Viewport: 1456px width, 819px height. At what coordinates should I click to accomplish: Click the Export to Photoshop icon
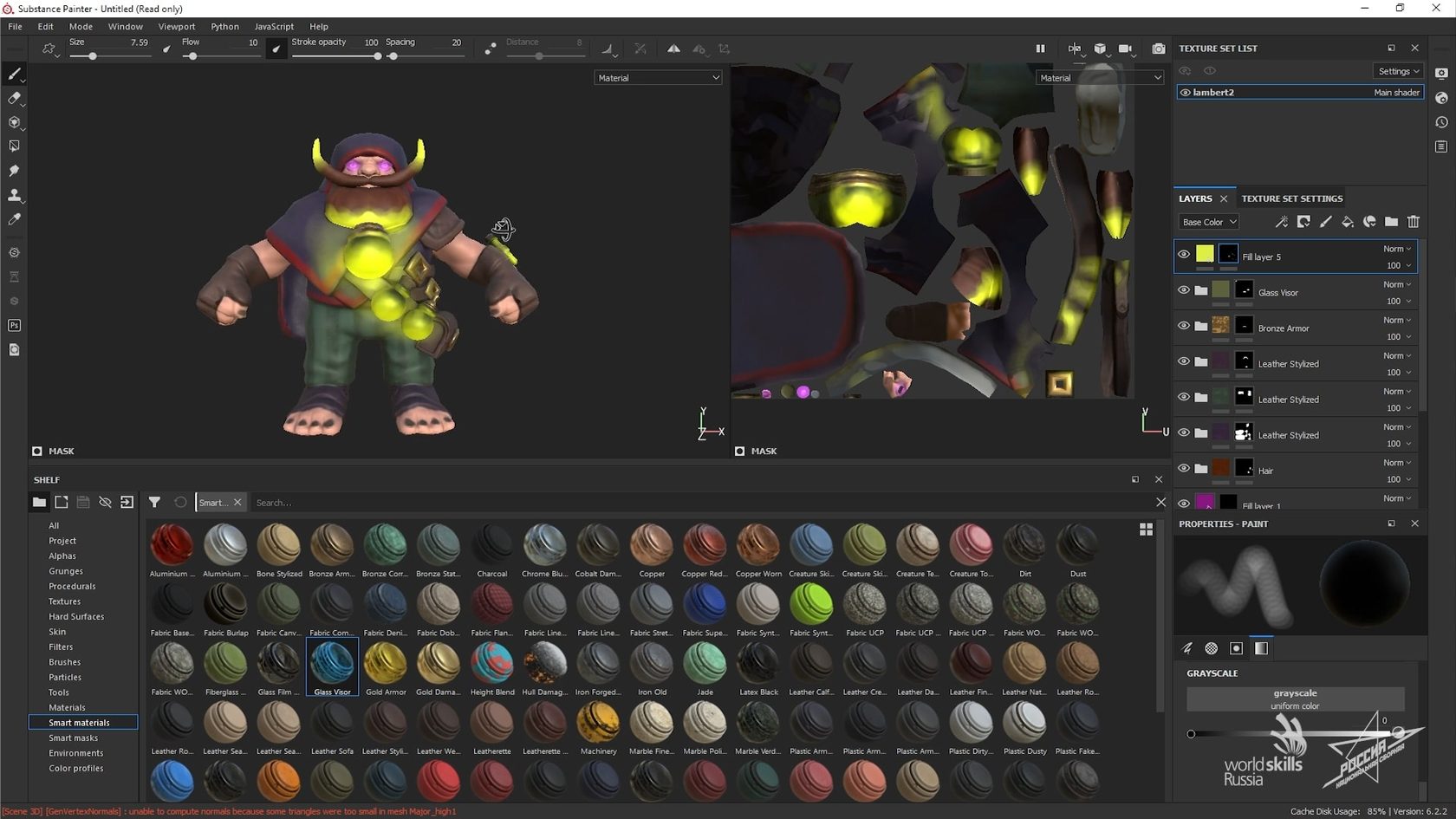(x=14, y=325)
